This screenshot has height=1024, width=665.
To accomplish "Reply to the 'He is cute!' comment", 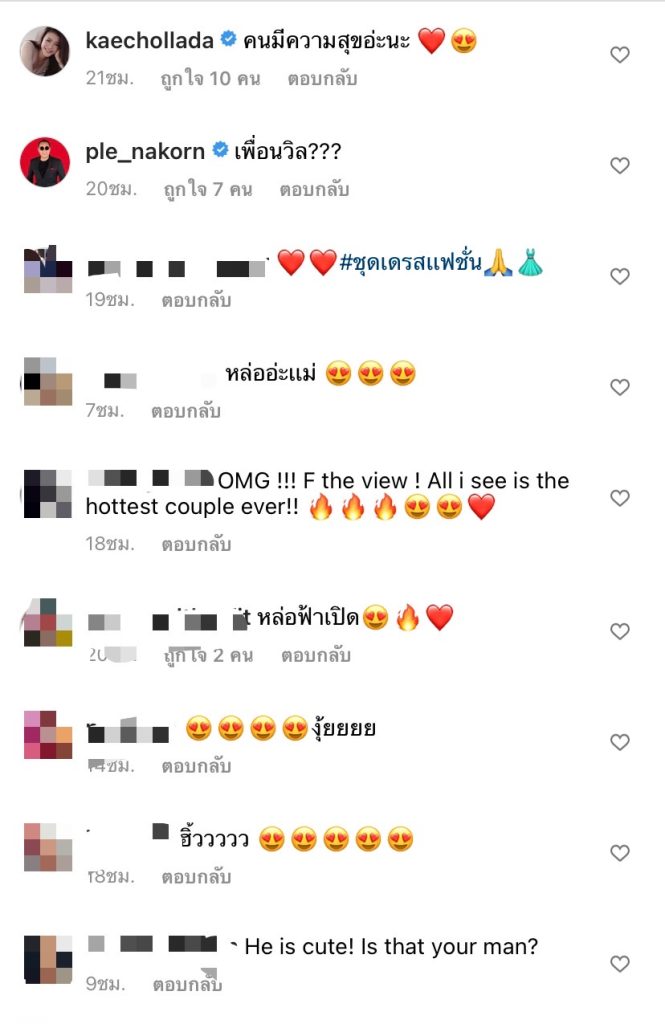I will click(x=187, y=984).
